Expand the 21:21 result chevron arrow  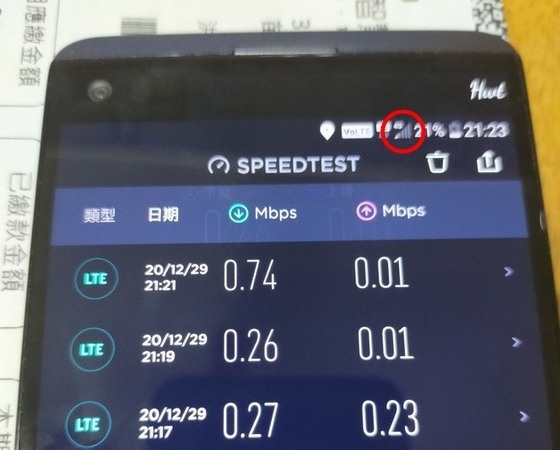(x=509, y=272)
